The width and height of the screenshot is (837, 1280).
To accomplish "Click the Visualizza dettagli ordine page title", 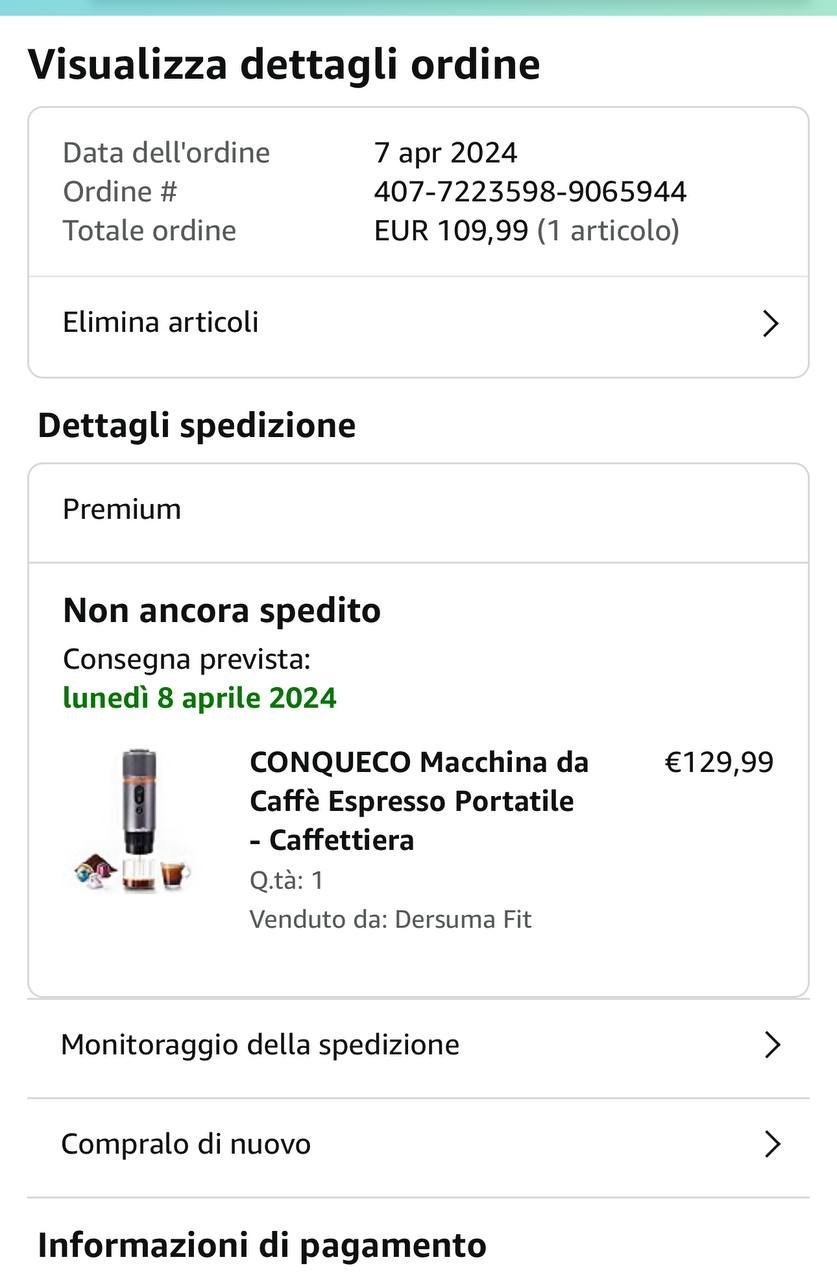I will 284,65.
